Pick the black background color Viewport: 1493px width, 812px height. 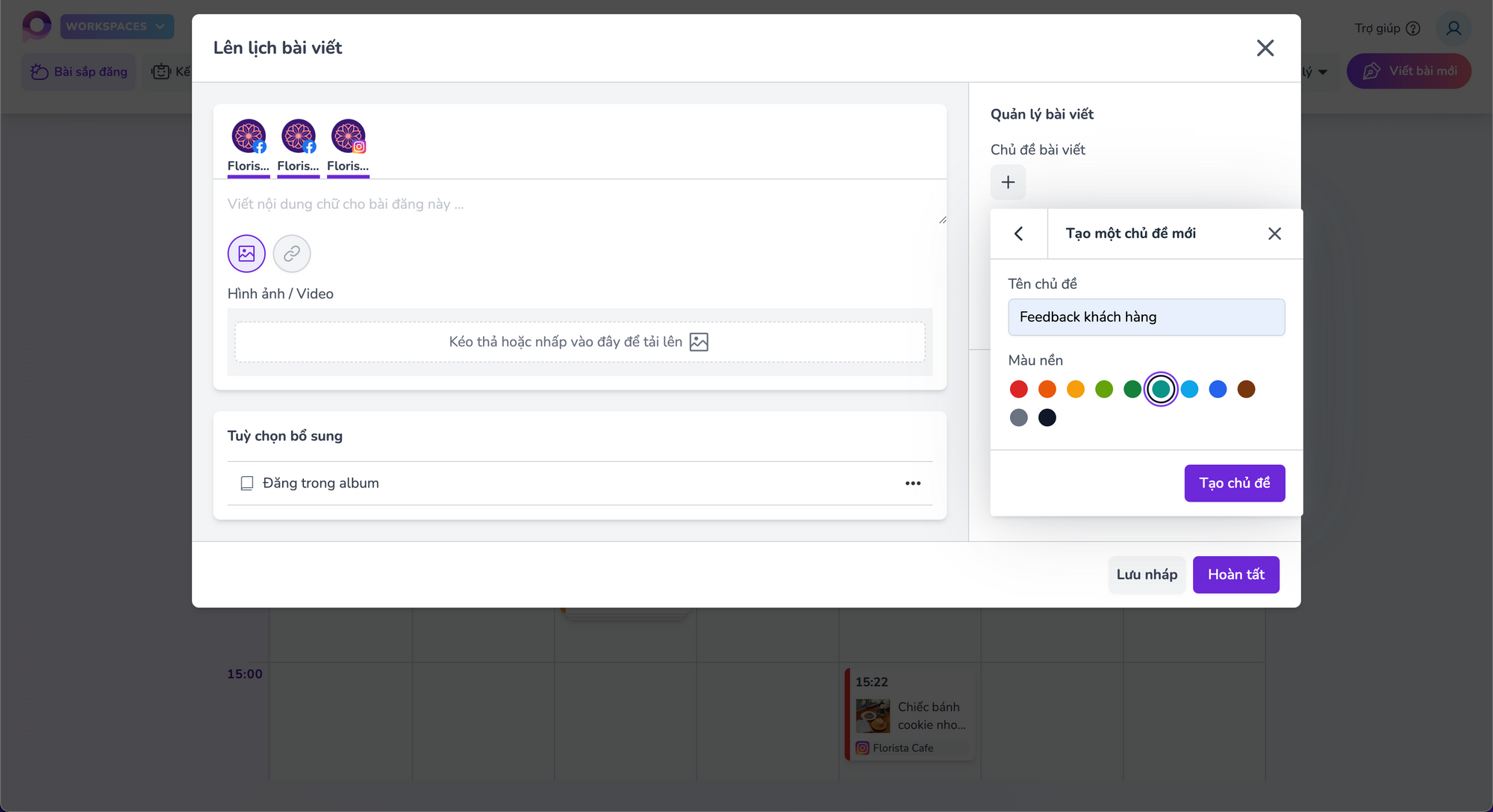pyautogui.click(x=1047, y=418)
